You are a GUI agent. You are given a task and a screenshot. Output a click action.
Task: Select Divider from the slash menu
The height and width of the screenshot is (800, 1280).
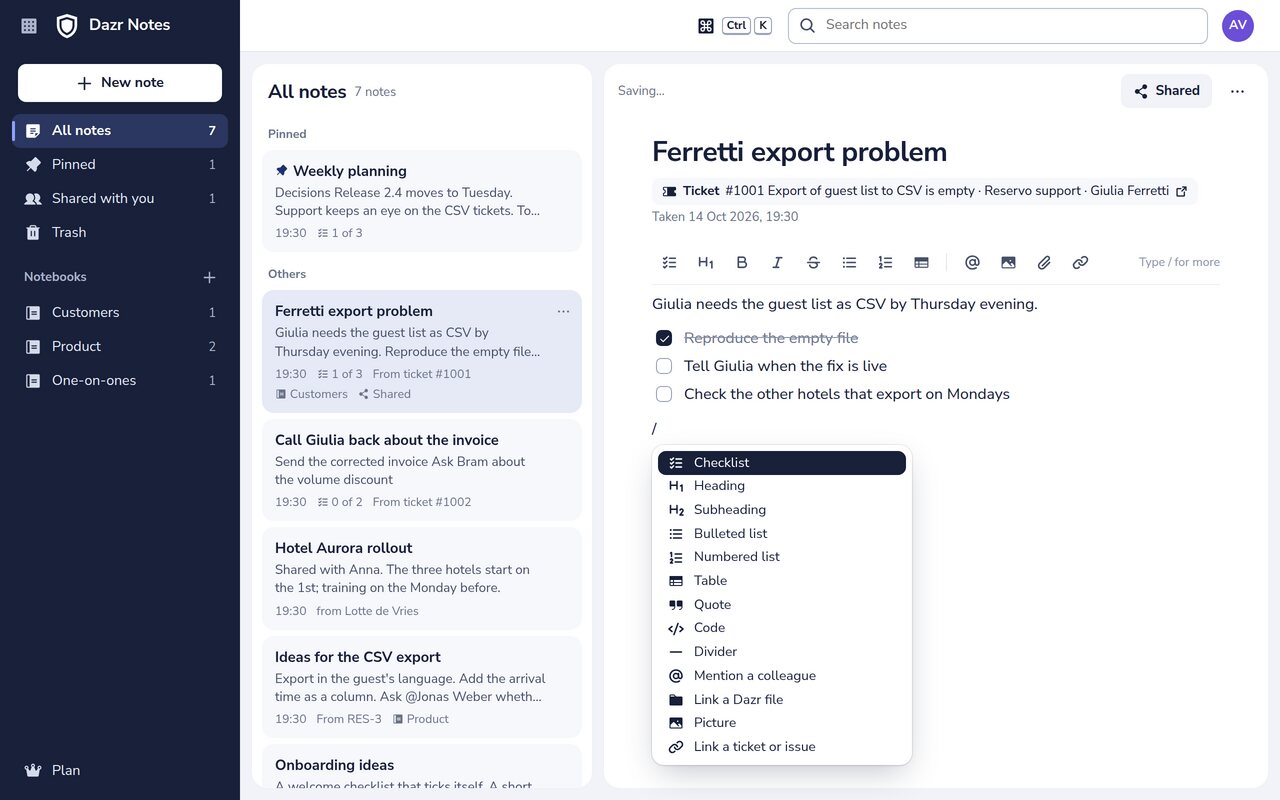point(782,652)
